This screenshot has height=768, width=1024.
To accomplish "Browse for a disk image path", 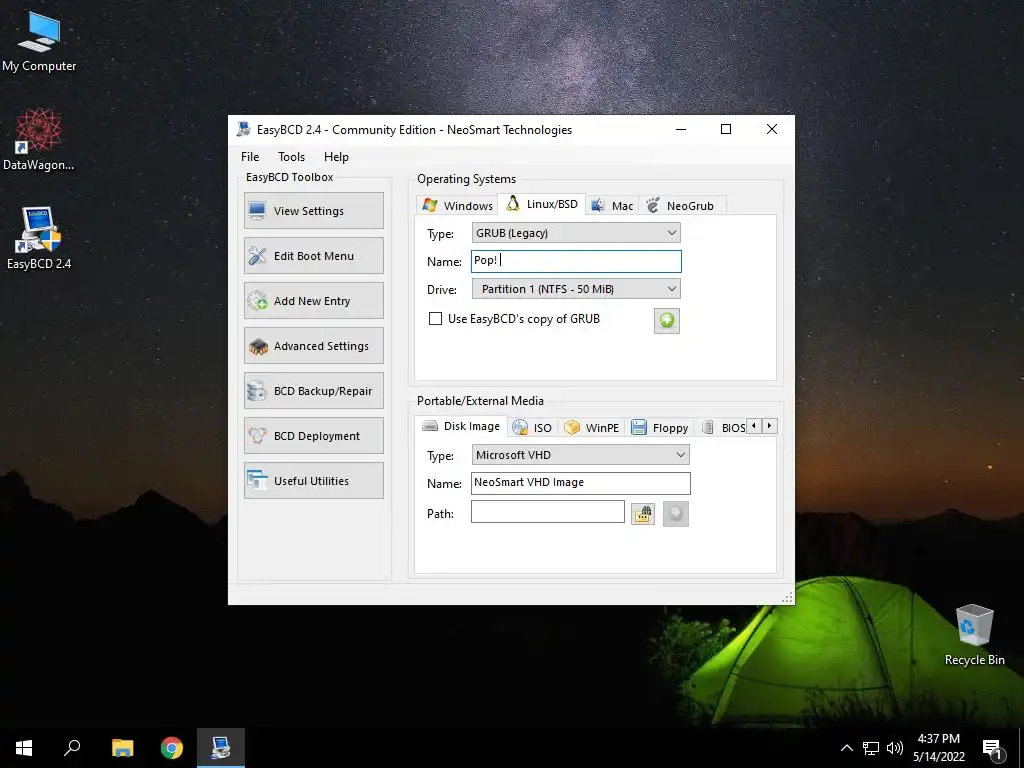I will click(643, 514).
